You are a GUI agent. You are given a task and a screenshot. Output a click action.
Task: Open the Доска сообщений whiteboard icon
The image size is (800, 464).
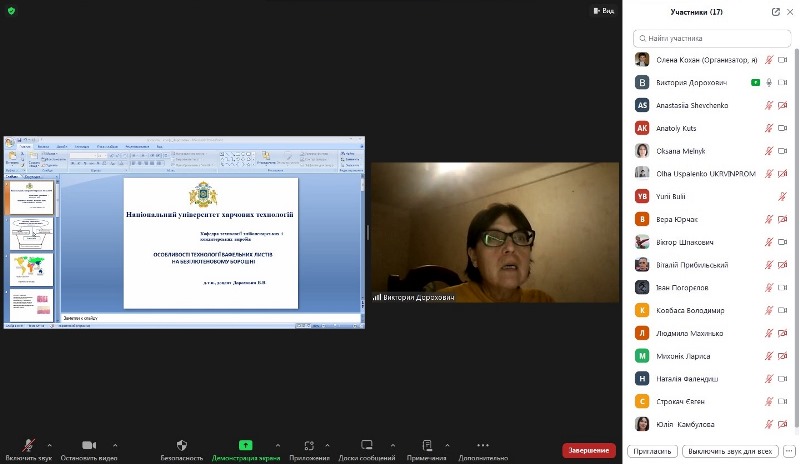tap(366, 445)
